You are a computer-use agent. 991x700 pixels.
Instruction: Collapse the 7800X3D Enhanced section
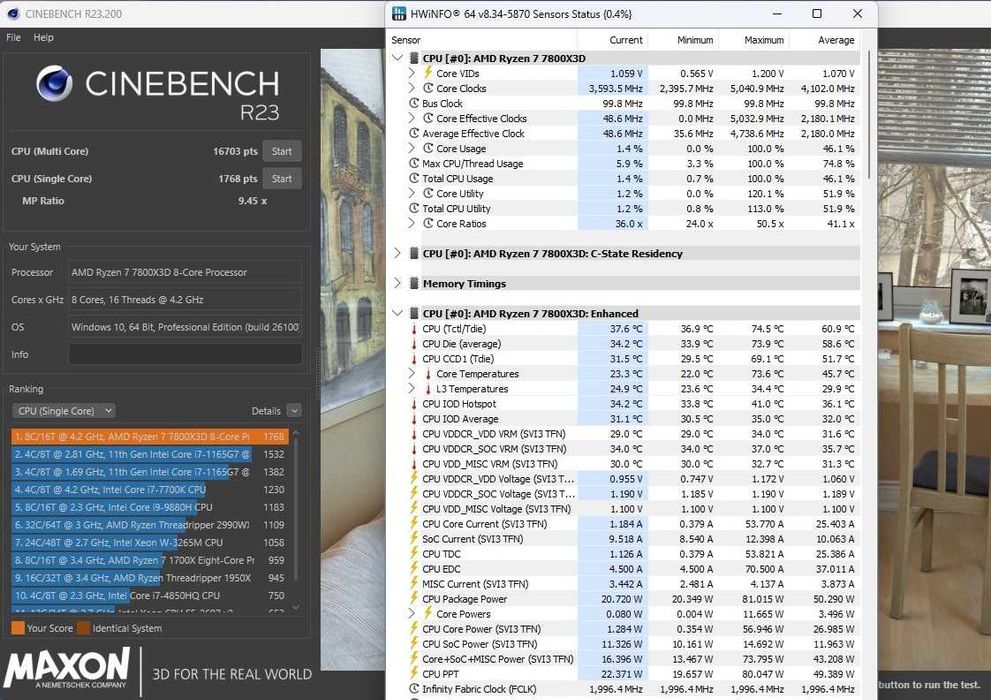click(x=398, y=313)
